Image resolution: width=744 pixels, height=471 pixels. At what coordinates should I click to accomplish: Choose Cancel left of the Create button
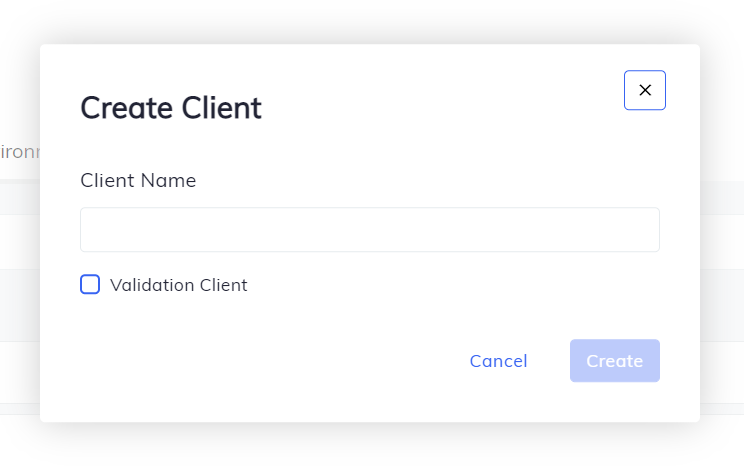[498, 361]
